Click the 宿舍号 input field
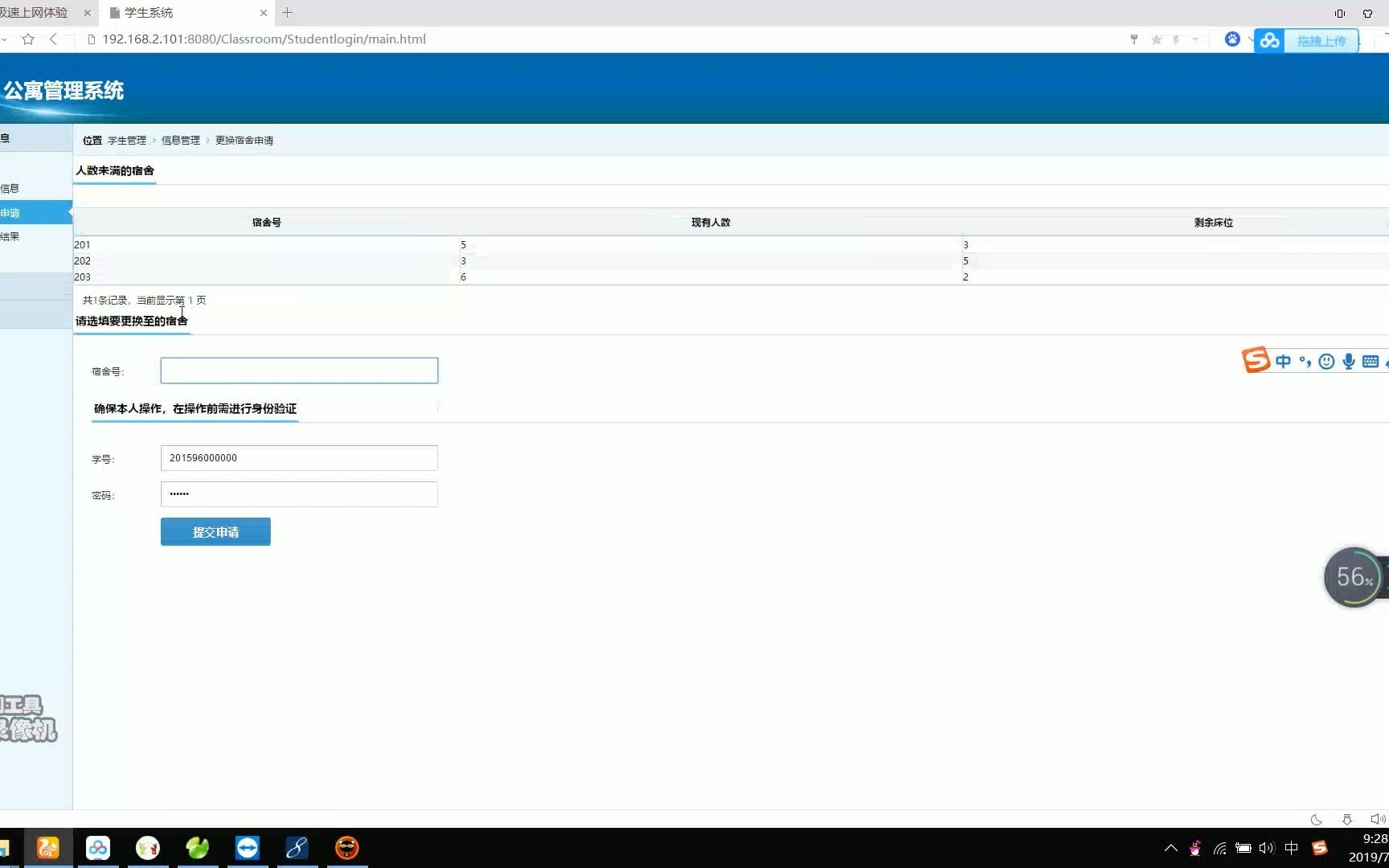The image size is (1389, 868). point(298,370)
